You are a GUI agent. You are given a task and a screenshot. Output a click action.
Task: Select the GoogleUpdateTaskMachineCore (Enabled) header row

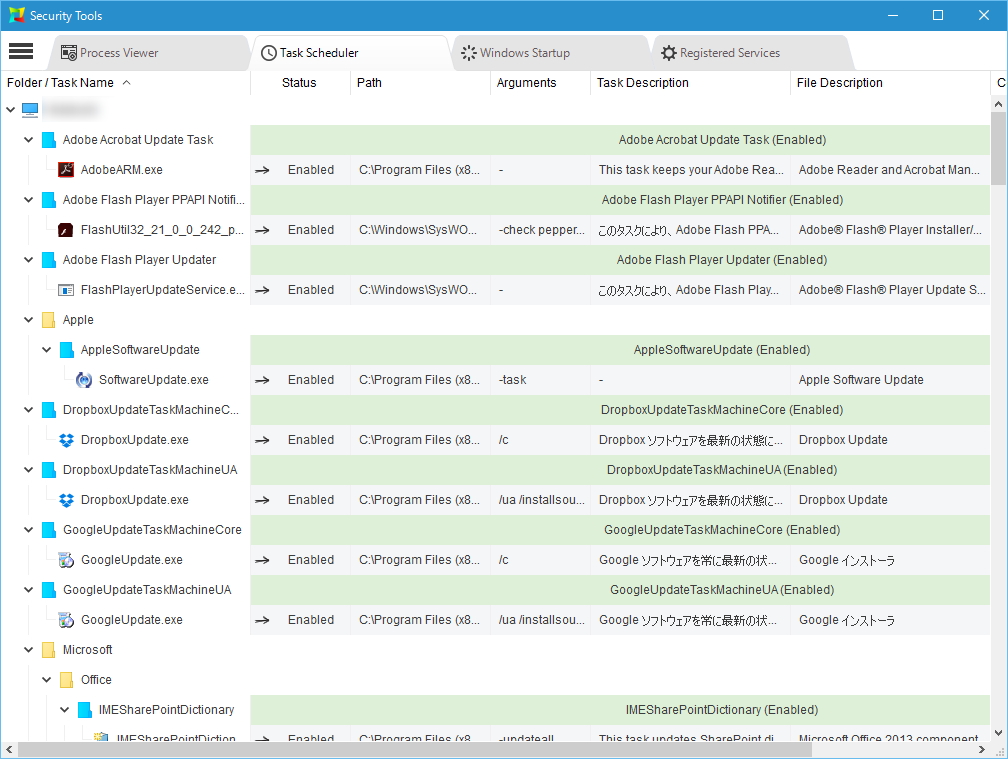[620, 530]
